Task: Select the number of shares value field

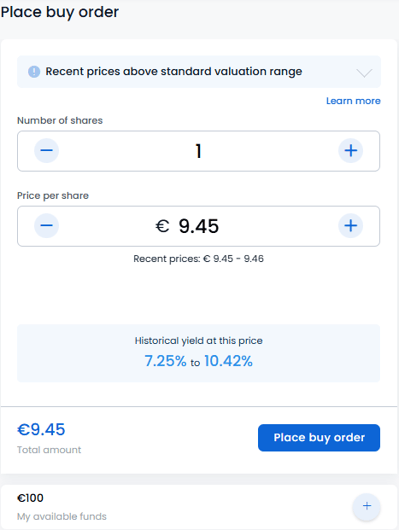Action: pyautogui.click(x=198, y=151)
